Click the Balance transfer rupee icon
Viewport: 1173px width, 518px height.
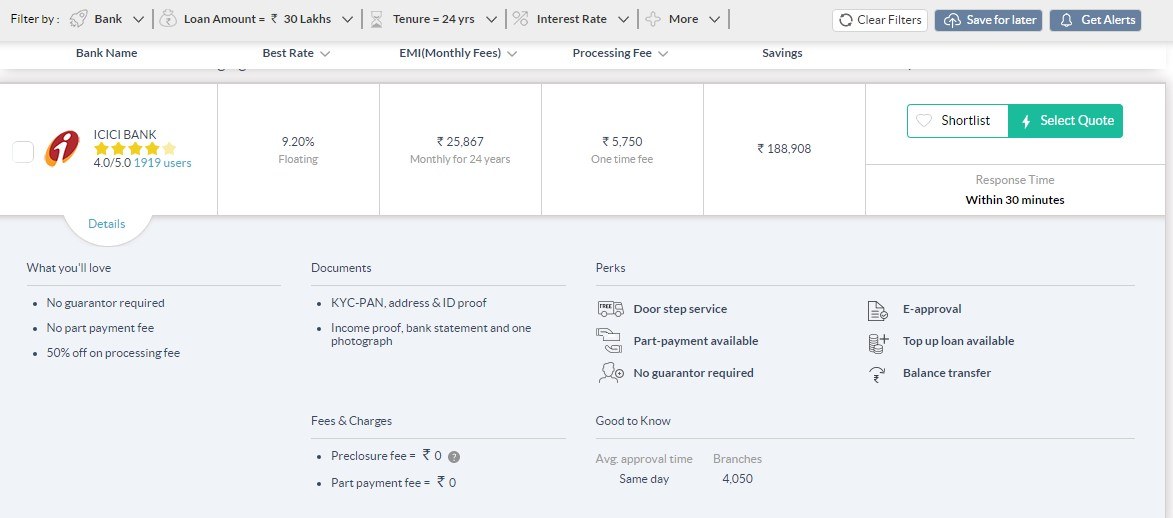[x=878, y=374]
